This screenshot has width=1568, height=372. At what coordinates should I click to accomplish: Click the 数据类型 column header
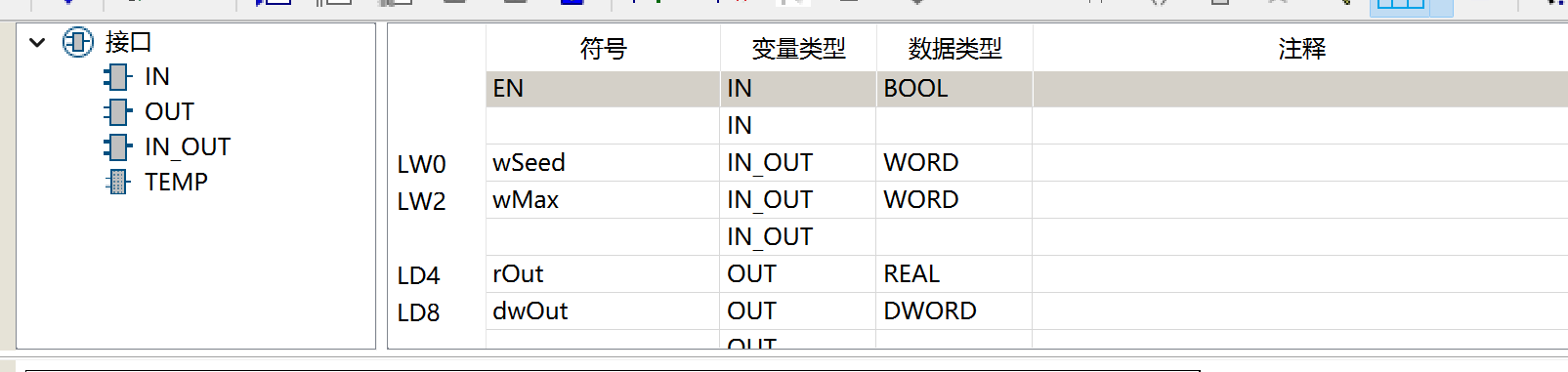click(954, 48)
